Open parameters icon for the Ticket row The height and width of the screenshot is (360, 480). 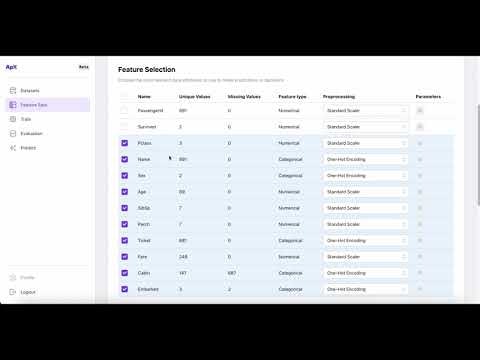pos(420,240)
